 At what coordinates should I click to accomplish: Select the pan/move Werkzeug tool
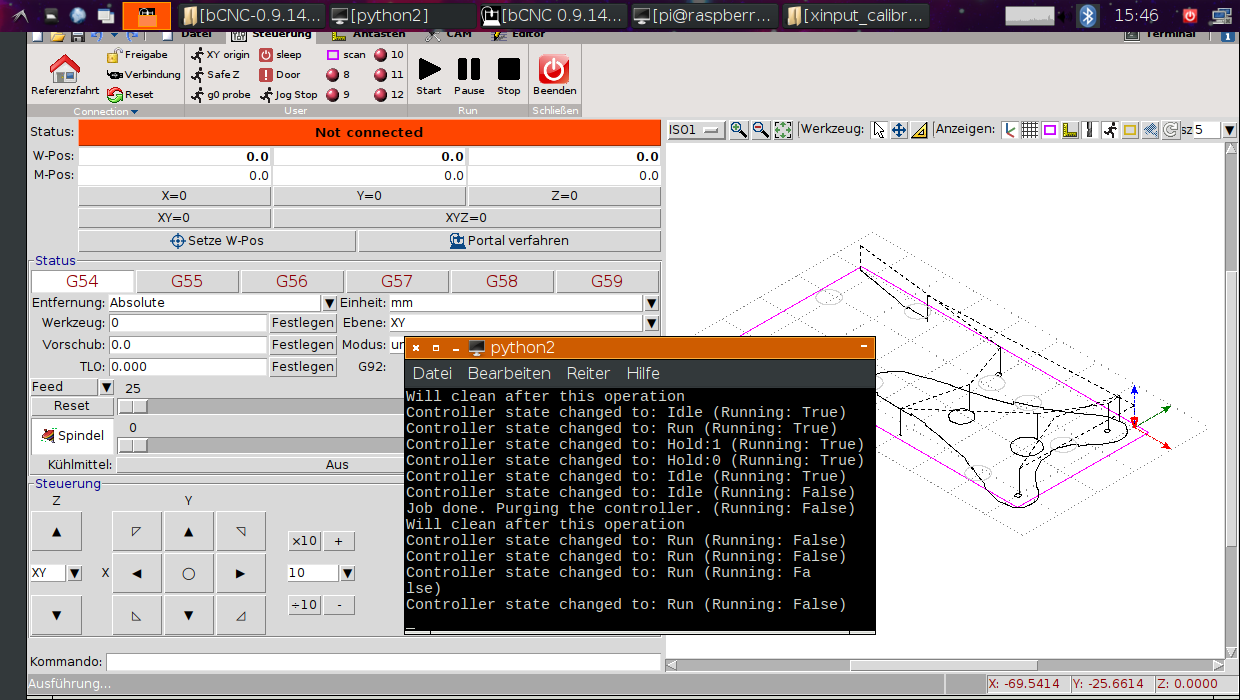[x=899, y=130]
